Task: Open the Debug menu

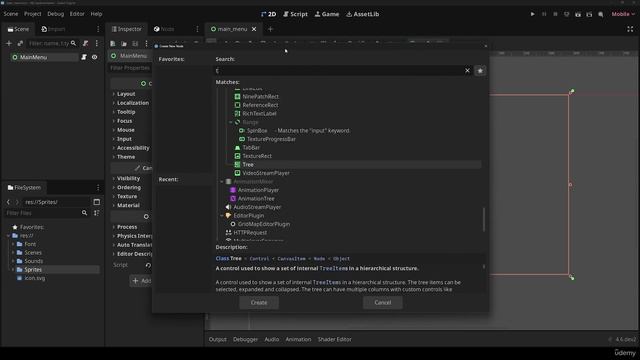Action: click(x=56, y=14)
